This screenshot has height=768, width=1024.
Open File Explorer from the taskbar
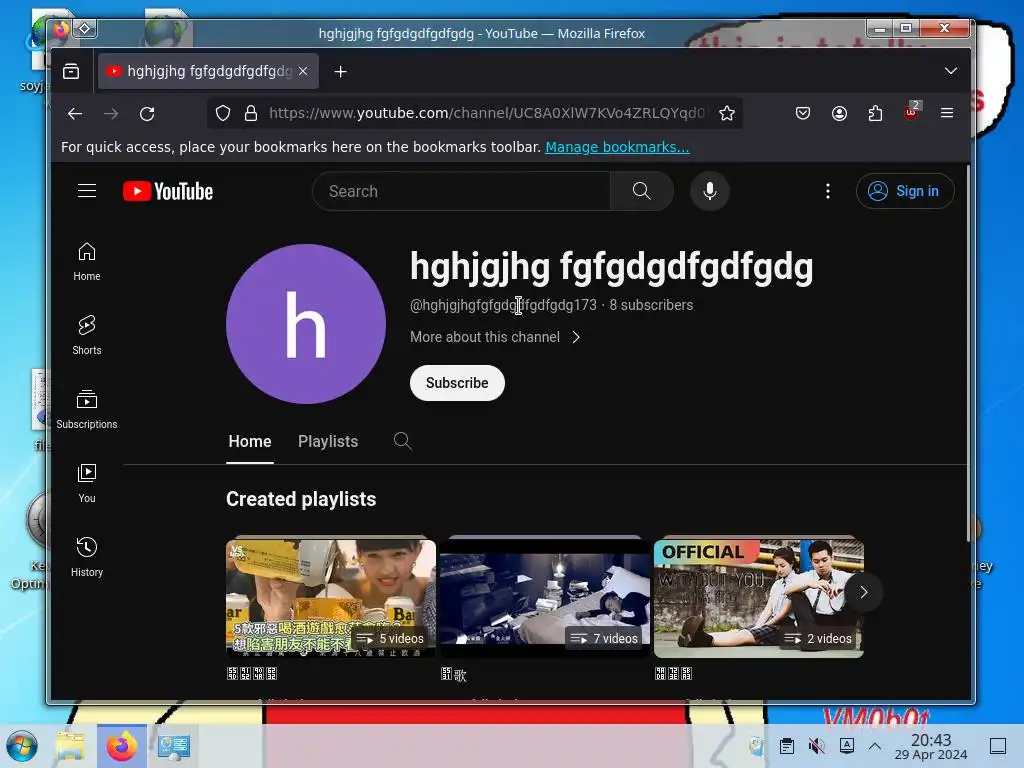click(71, 746)
